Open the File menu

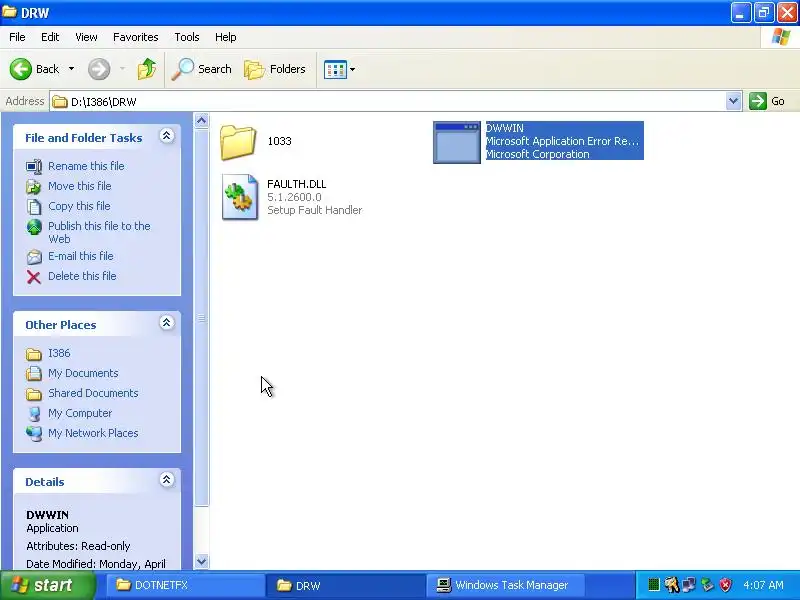pyautogui.click(x=17, y=37)
